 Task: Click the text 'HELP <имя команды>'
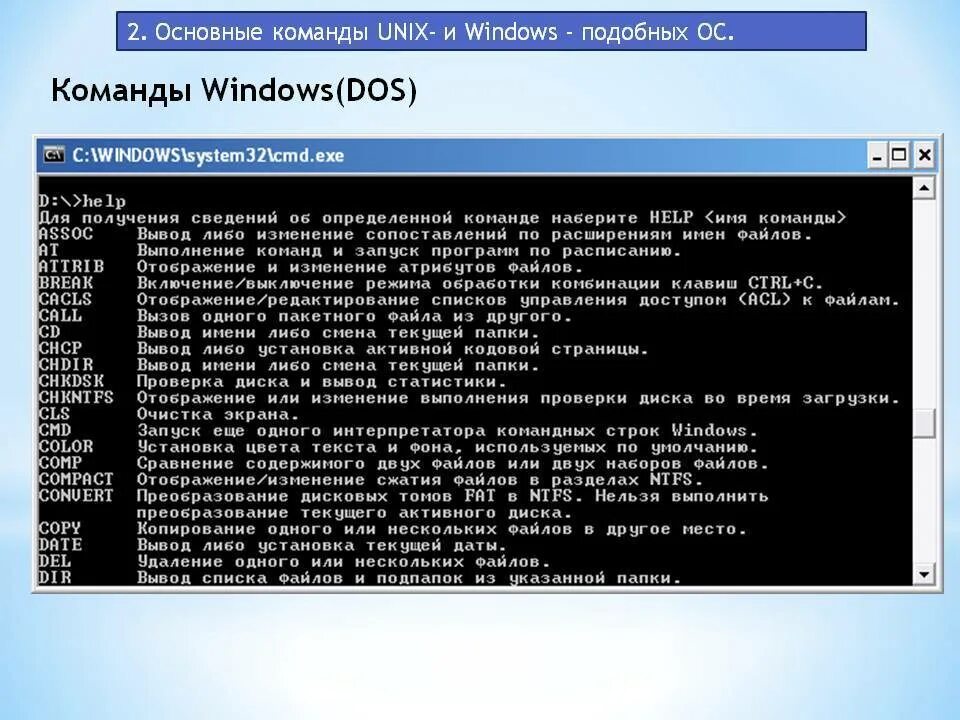tap(748, 217)
